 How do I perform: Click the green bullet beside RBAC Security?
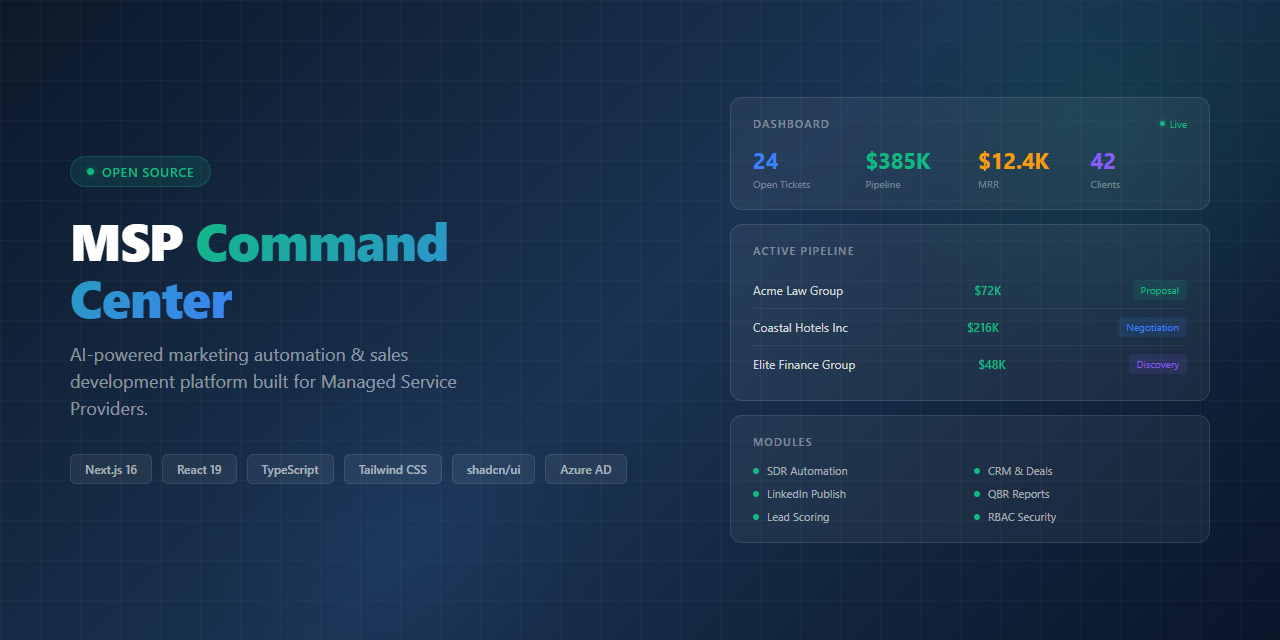[977, 517]
